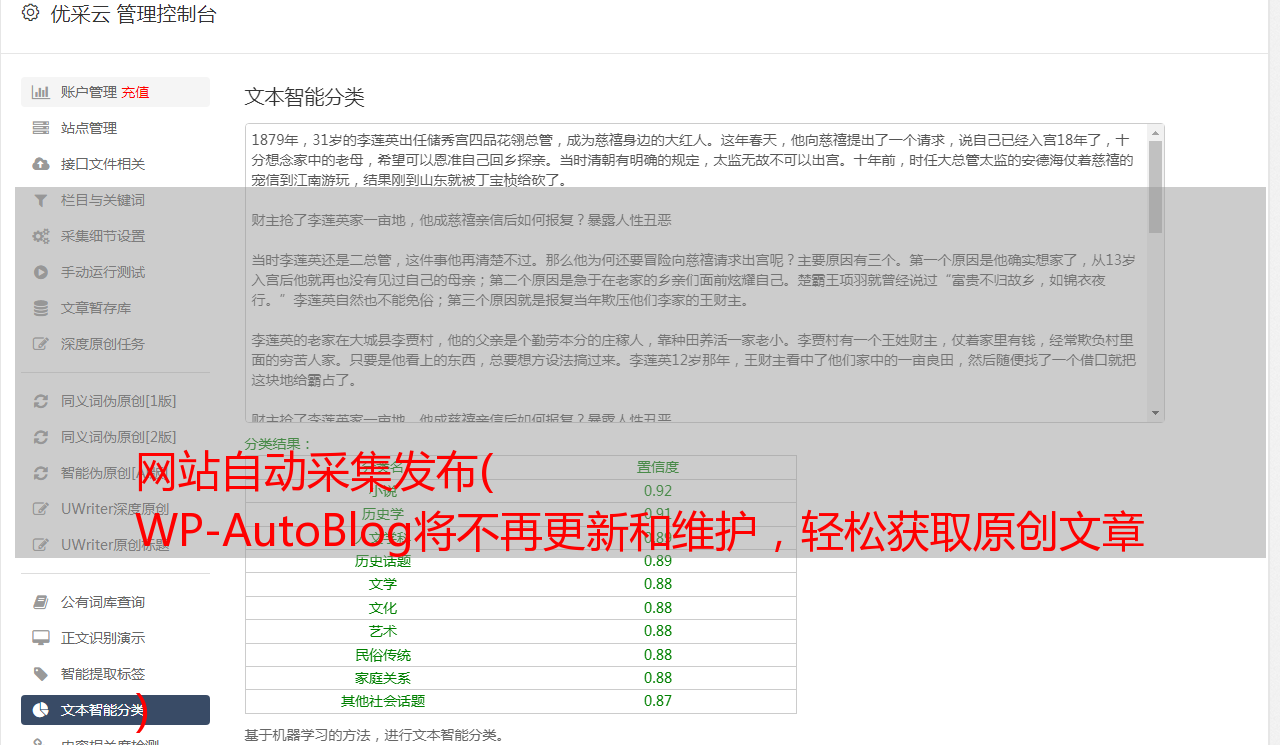Click the 分类结果 label

tap(279, 444)
